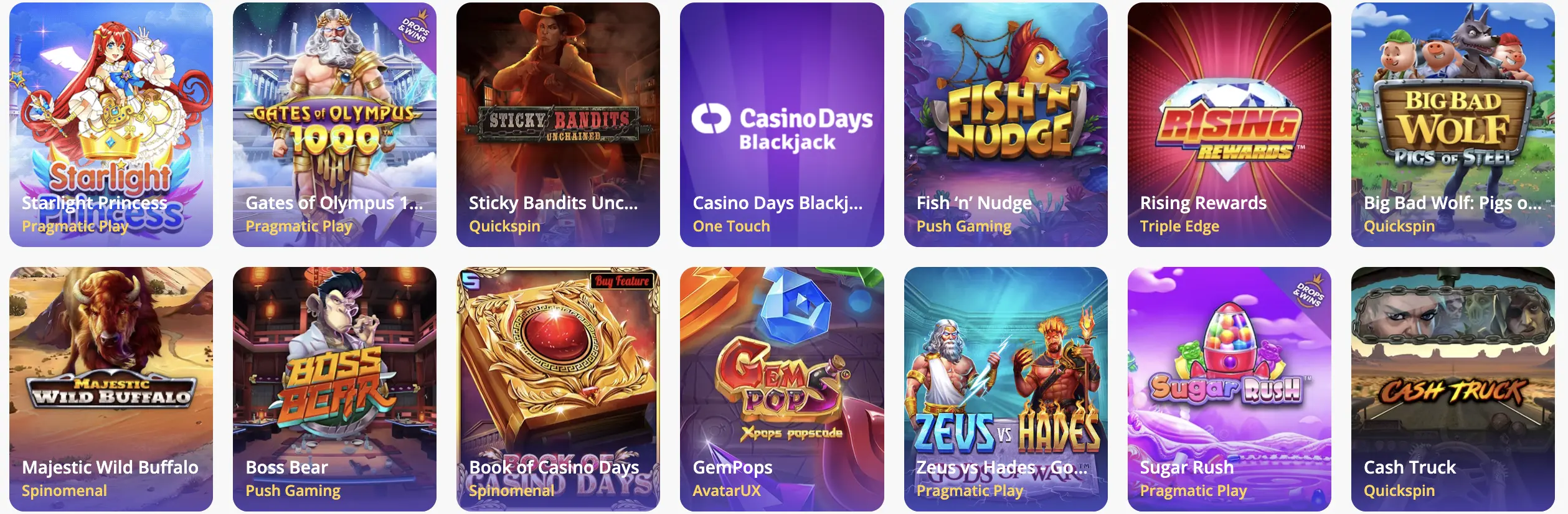The height and width of the screenshot is (514, 1568).
Task: Launch Sugar Rush by Pragmatic Play
Action: point(1229,389)
